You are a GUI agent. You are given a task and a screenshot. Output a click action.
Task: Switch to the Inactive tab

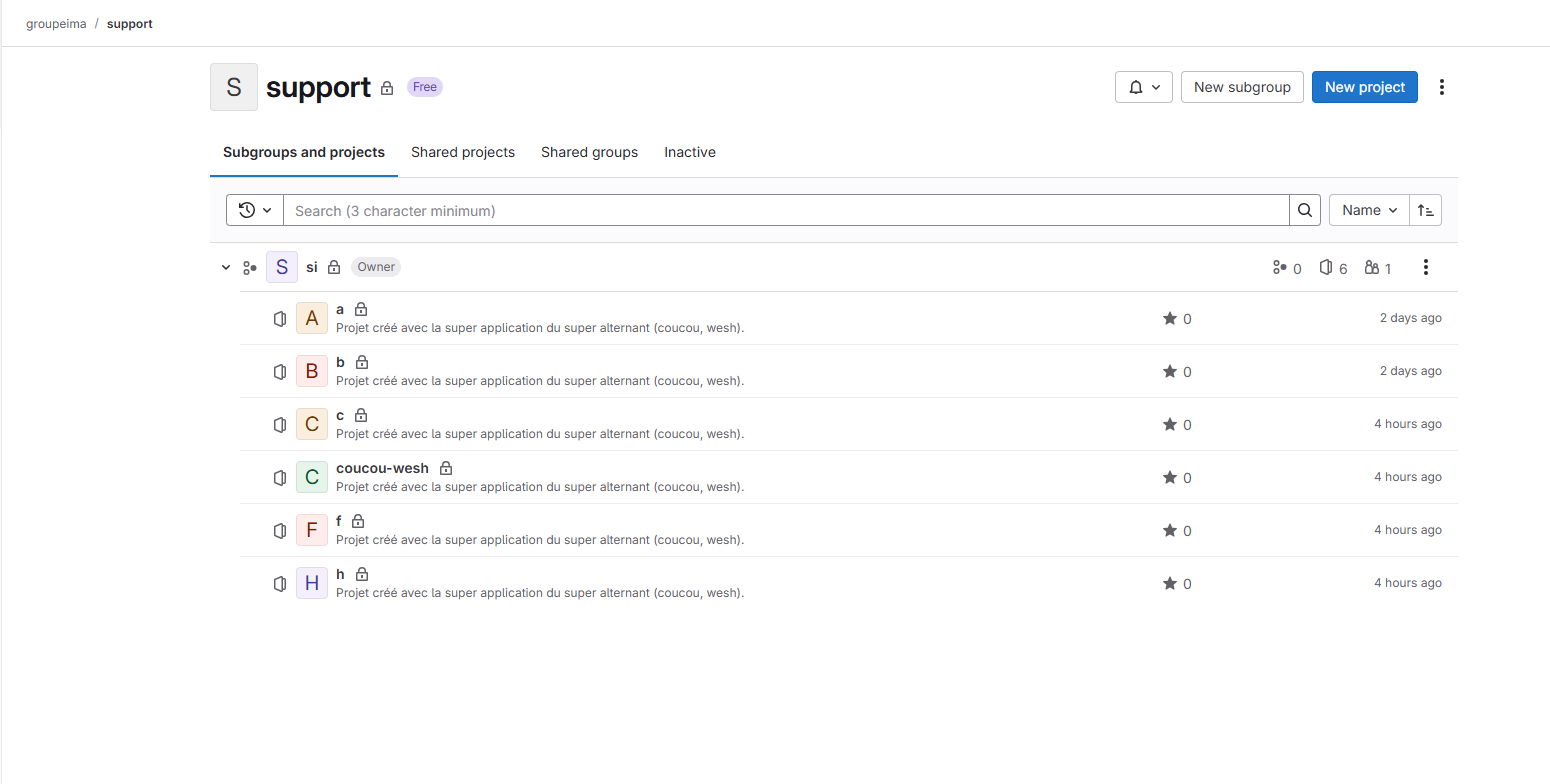tap(689, 152)
